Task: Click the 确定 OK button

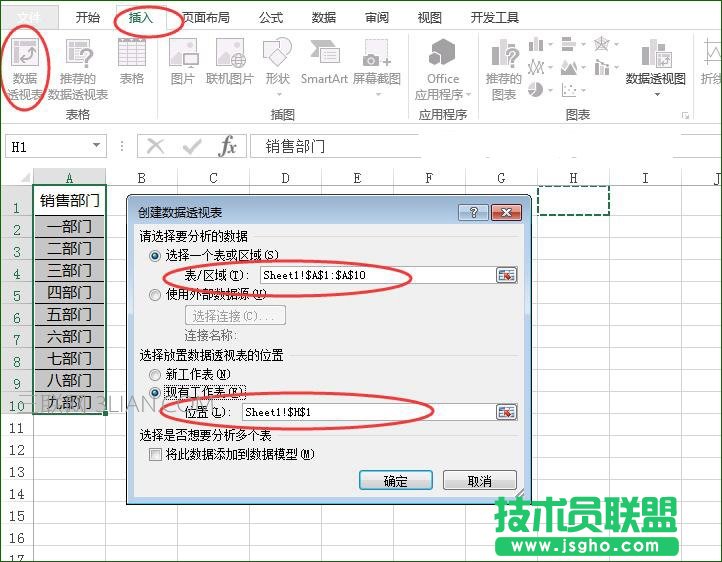Action: click(396, 481)
